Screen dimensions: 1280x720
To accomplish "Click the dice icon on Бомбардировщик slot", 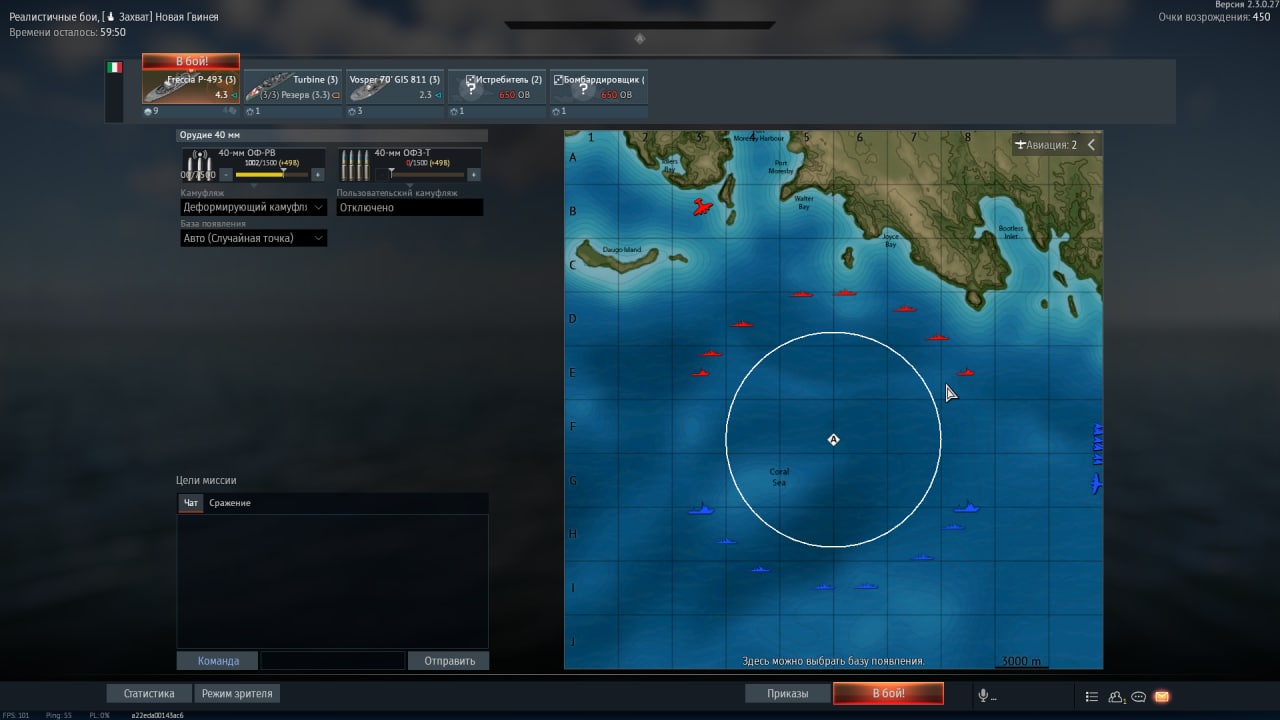I will coord(558,79).
